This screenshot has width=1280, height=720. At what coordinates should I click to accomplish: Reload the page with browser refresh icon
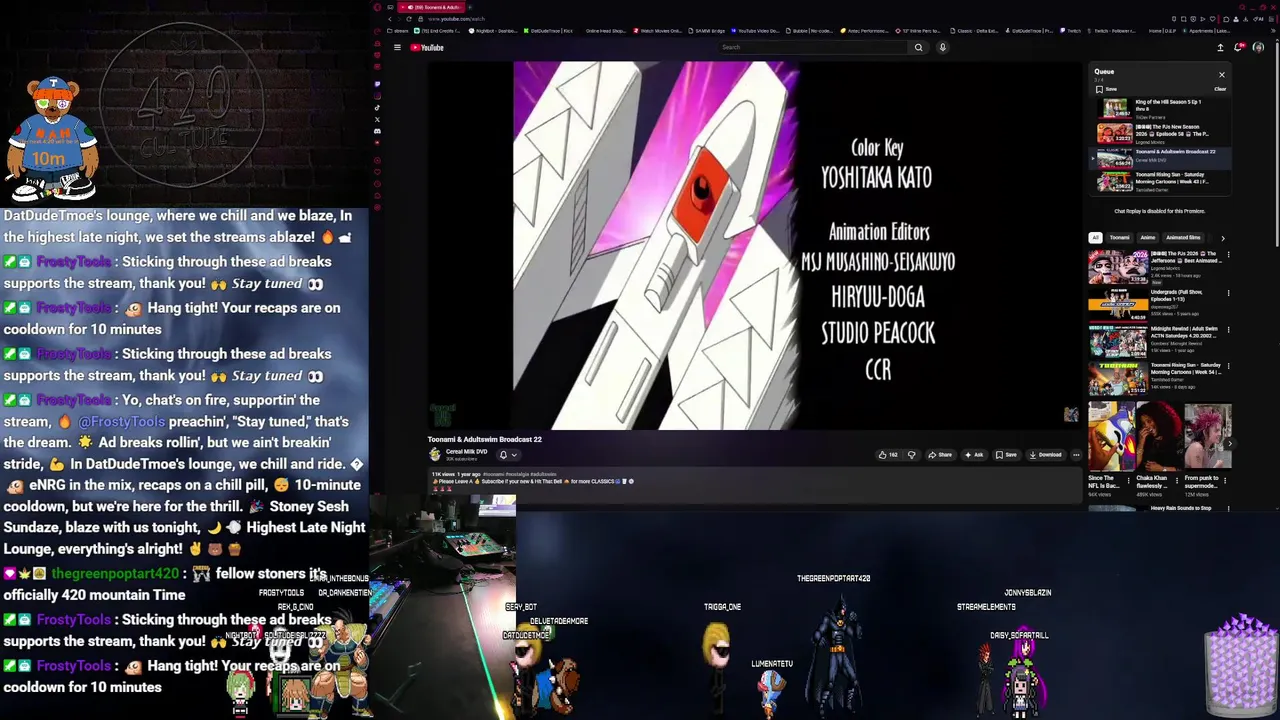[x=409, y=19]
